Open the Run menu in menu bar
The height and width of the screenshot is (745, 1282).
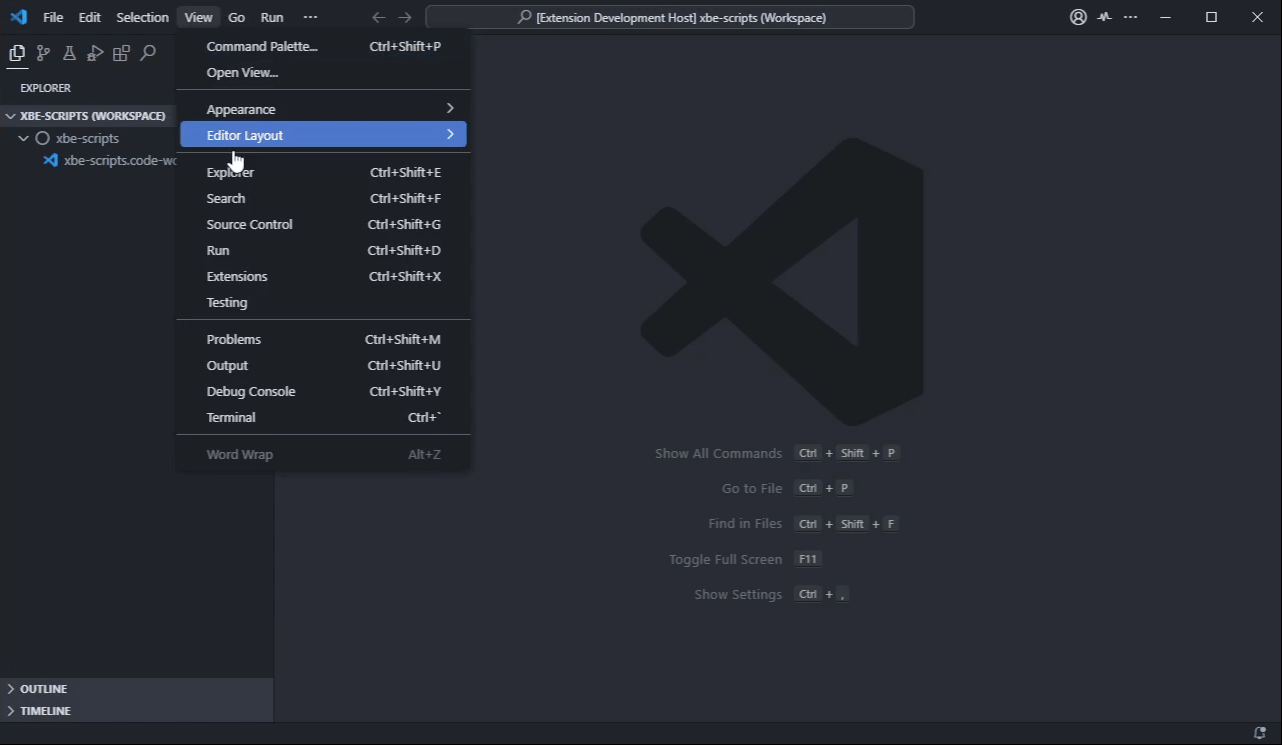pyautogui.click(x=272, y=17)
